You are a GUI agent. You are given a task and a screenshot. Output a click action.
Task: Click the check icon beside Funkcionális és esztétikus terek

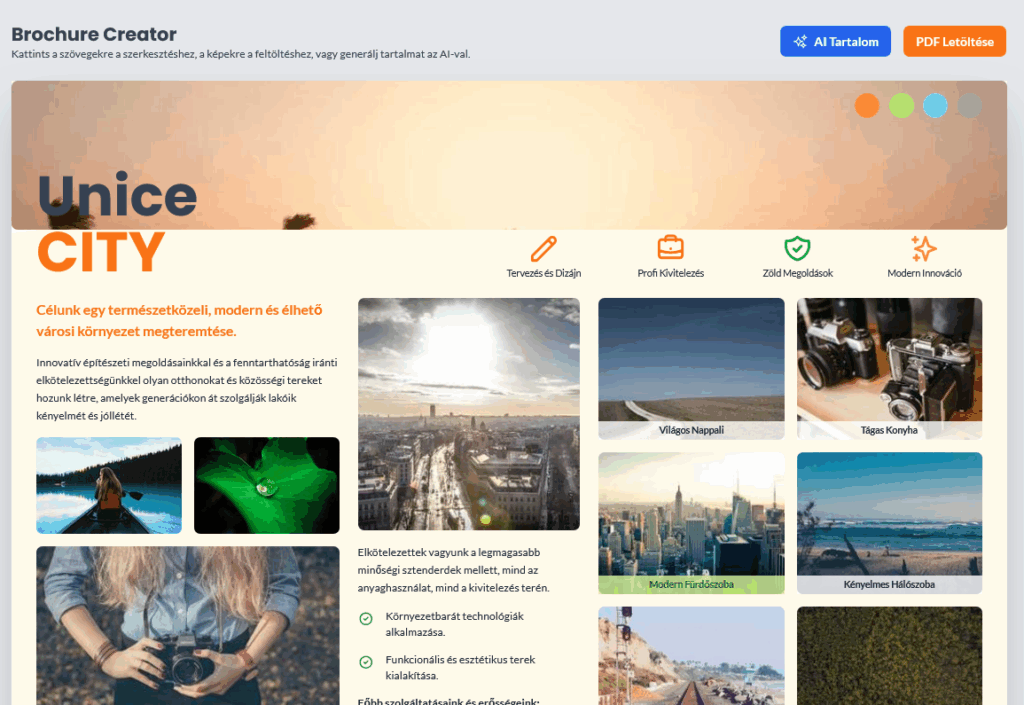point(366,662)
